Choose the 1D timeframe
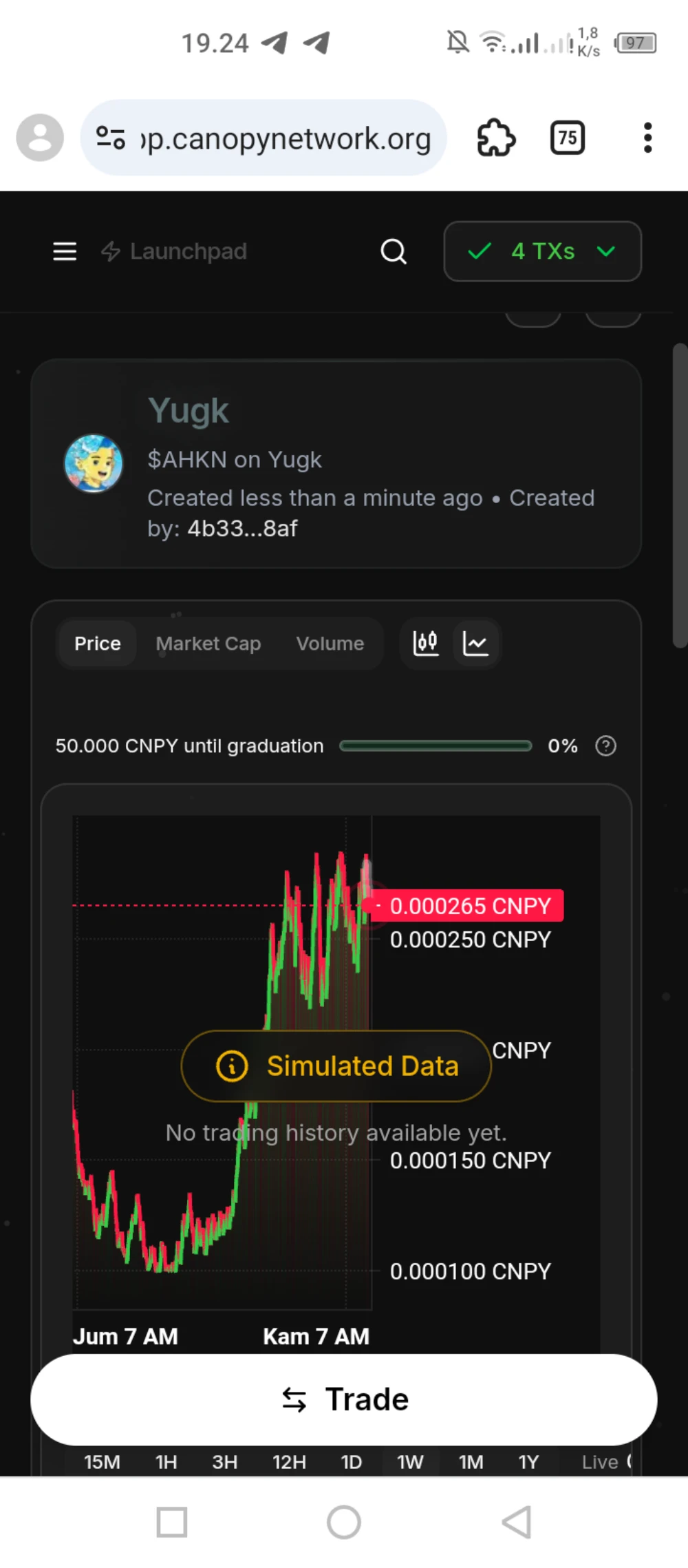The image size is (688, 1568). [351, 1462]
